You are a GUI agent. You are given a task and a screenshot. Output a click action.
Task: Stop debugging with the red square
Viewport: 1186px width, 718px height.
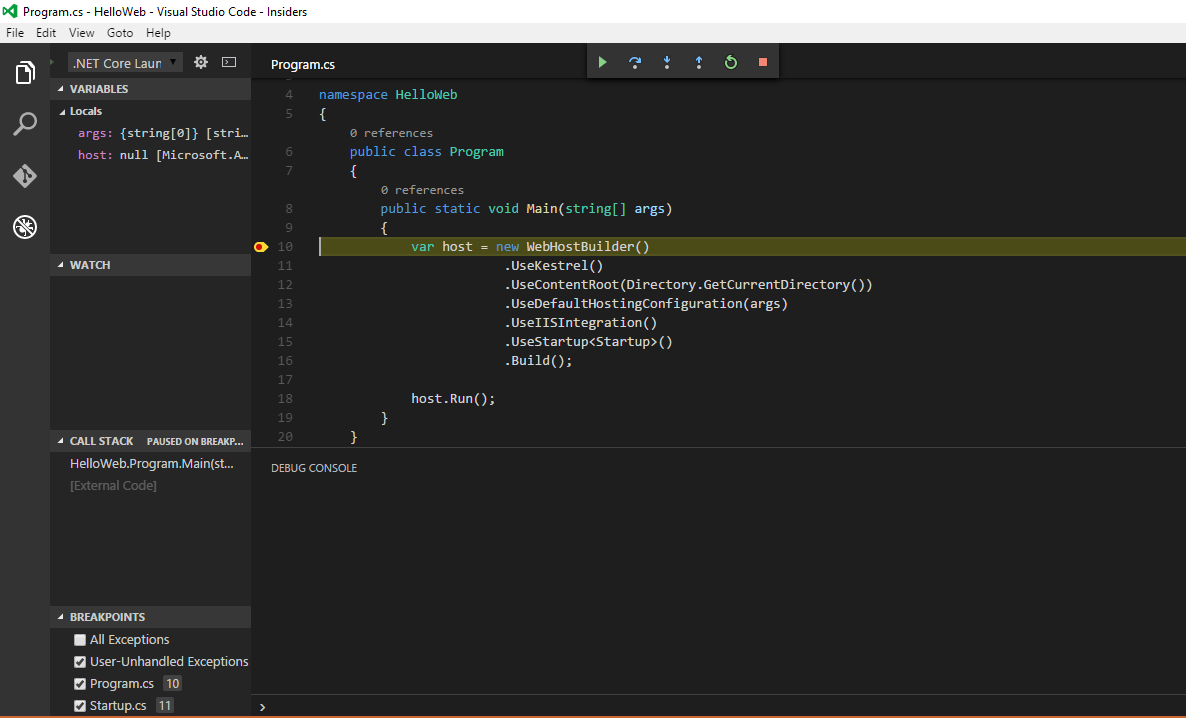pos(763,62)
